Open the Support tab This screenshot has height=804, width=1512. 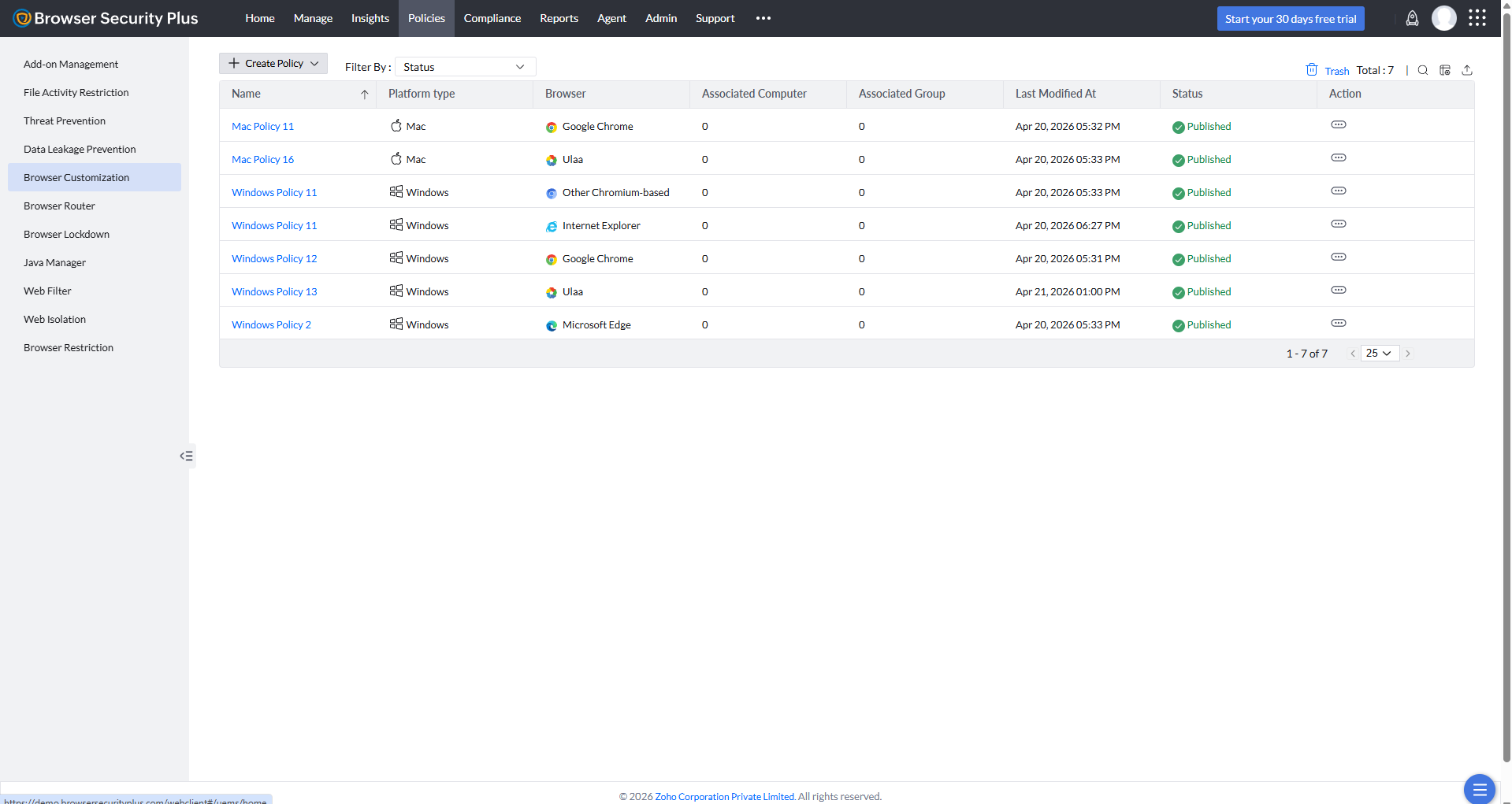click(715, 18)
